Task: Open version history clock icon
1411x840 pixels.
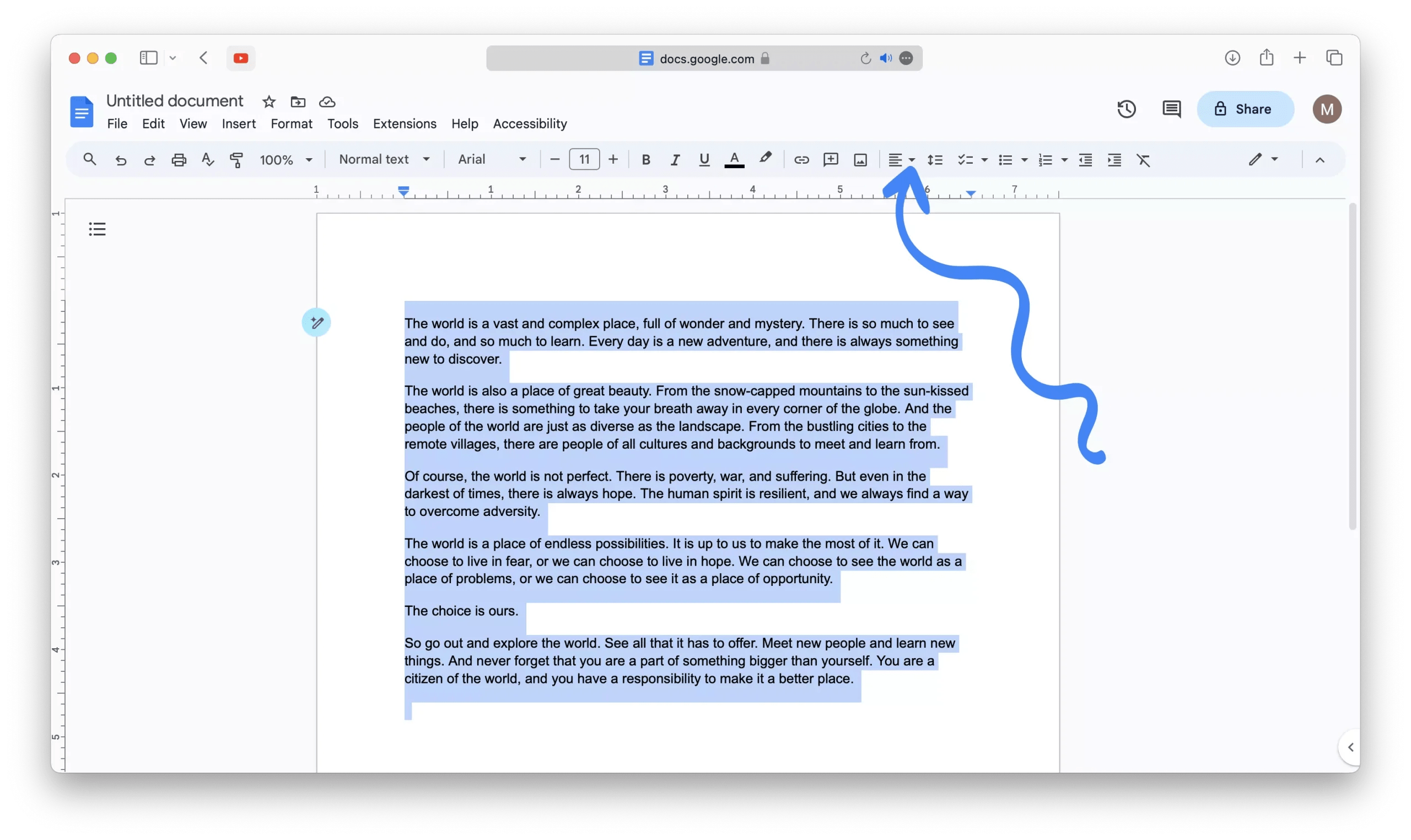Action: (x=1126, y=109)
